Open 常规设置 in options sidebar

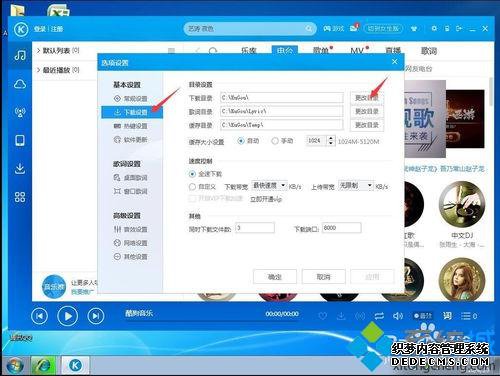click(132, 99)
